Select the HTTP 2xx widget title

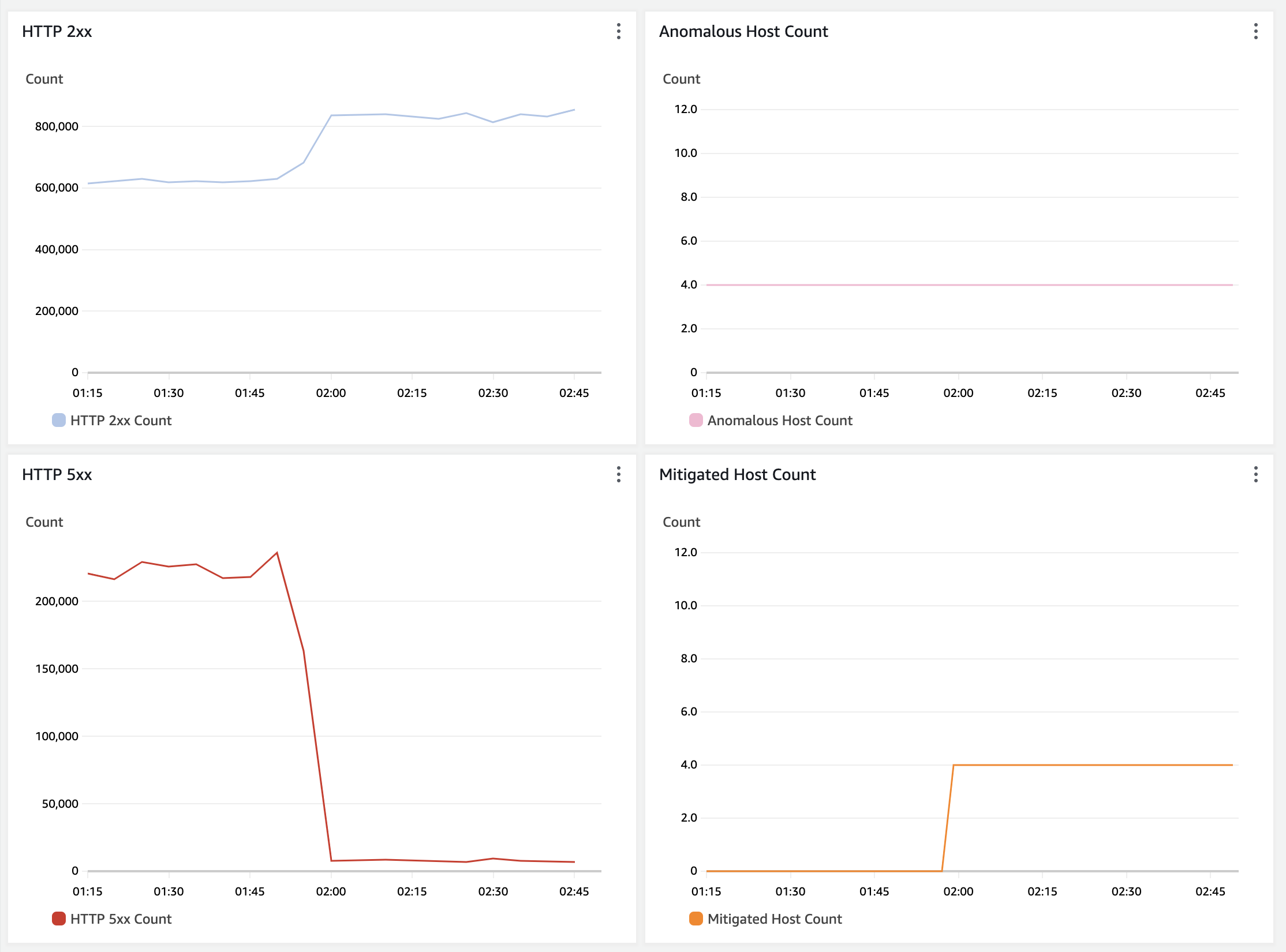57,32
